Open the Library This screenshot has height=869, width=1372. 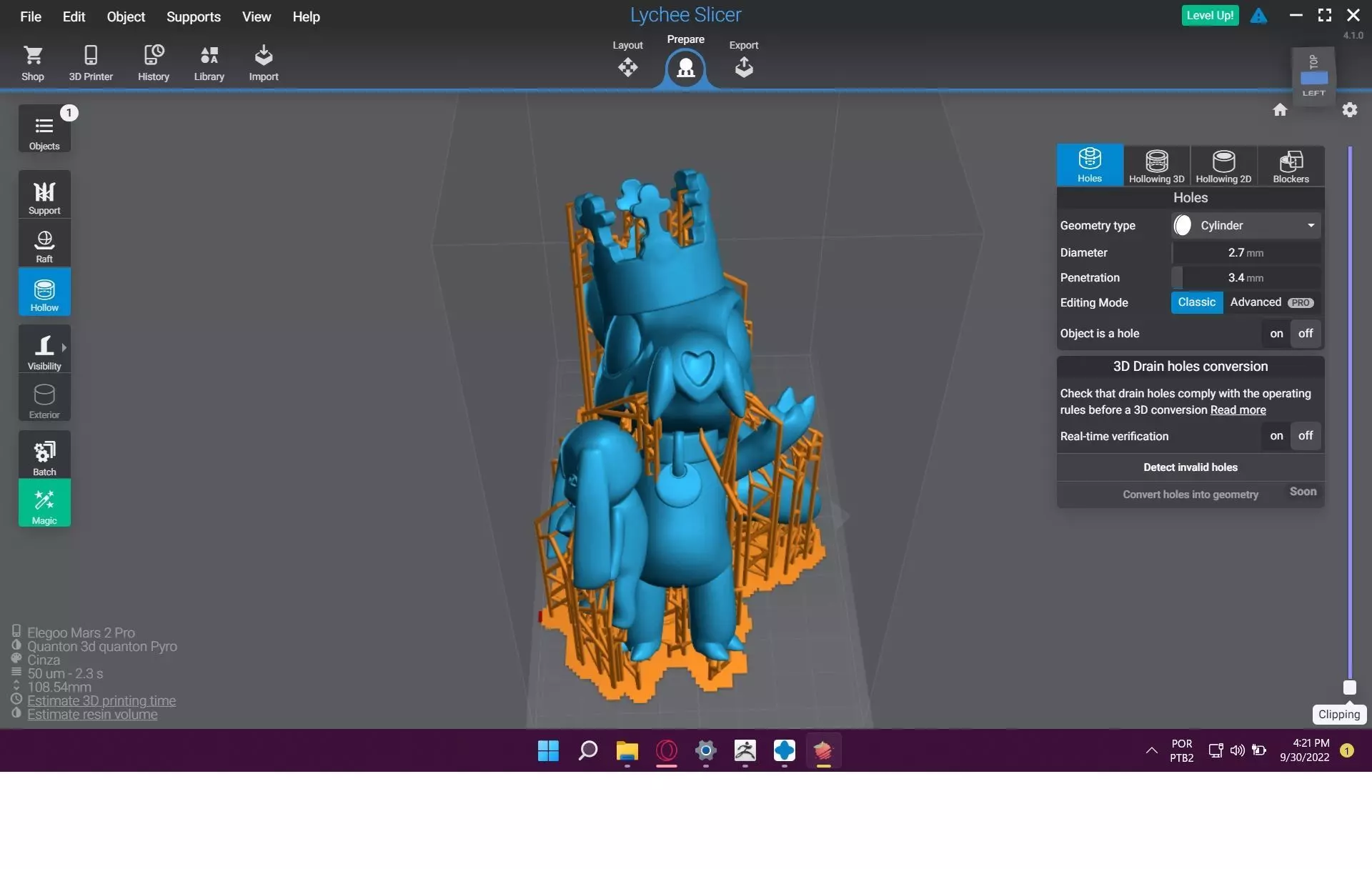tap(209, 63)
